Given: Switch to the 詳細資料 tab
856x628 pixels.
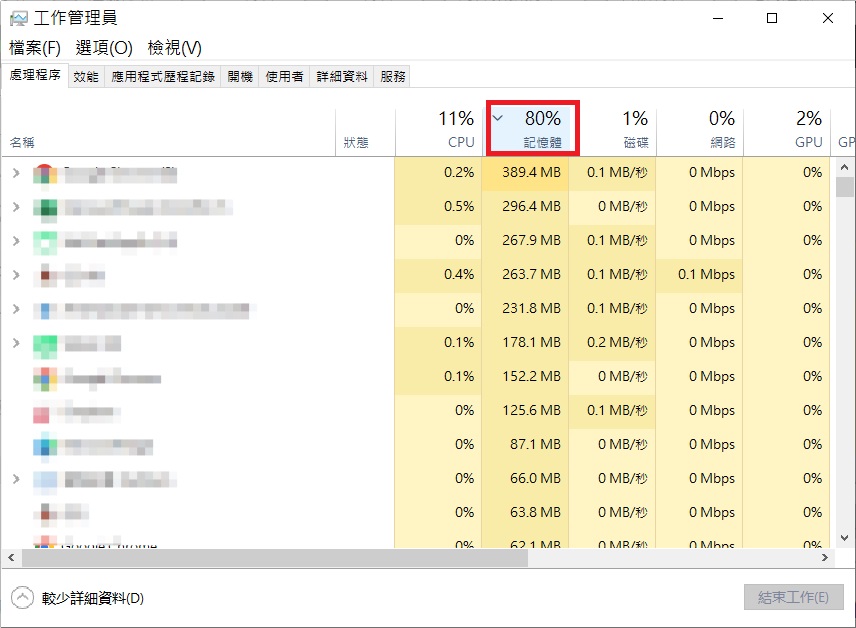Looking at the screenshot, I should (x=342, y=76).
